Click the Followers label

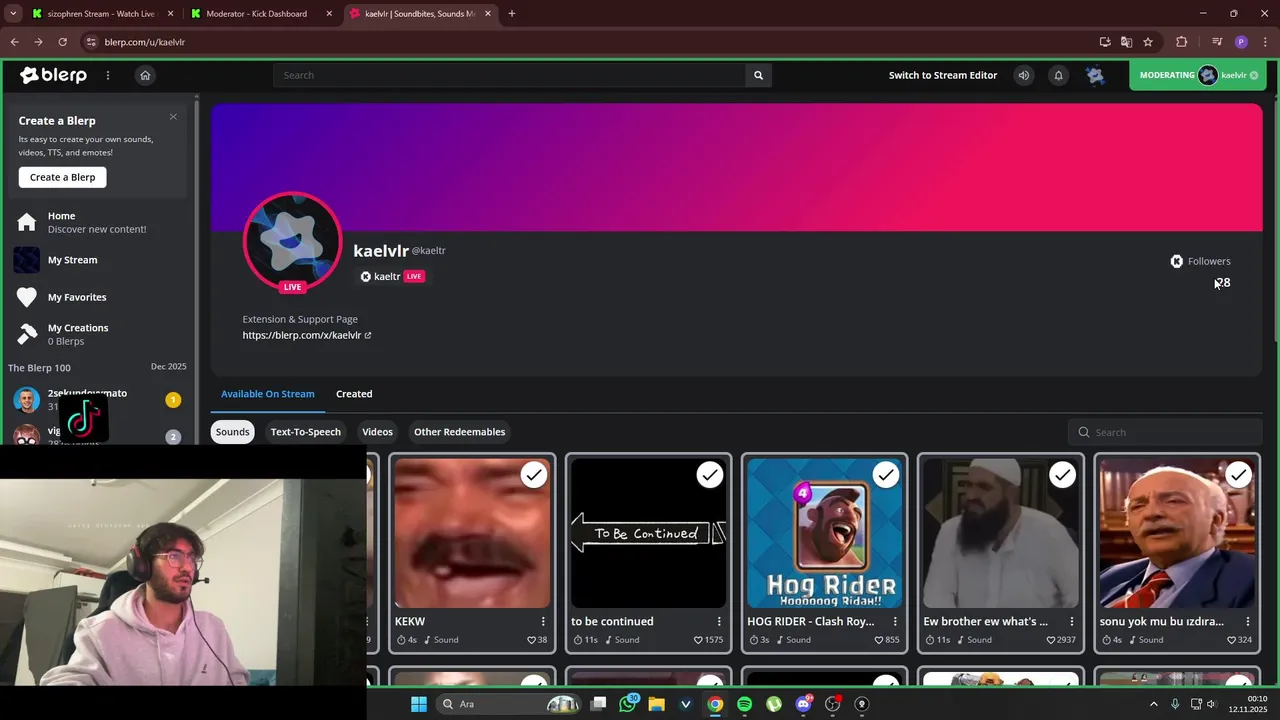[x=1209, y=261]
